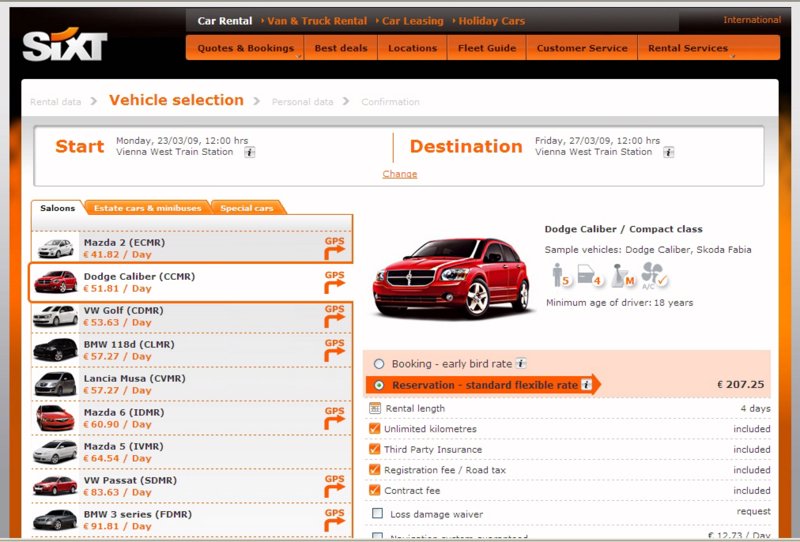Select Dodge Caliber (CCMR) row text
800x542 pixels.
pos(139,276)
